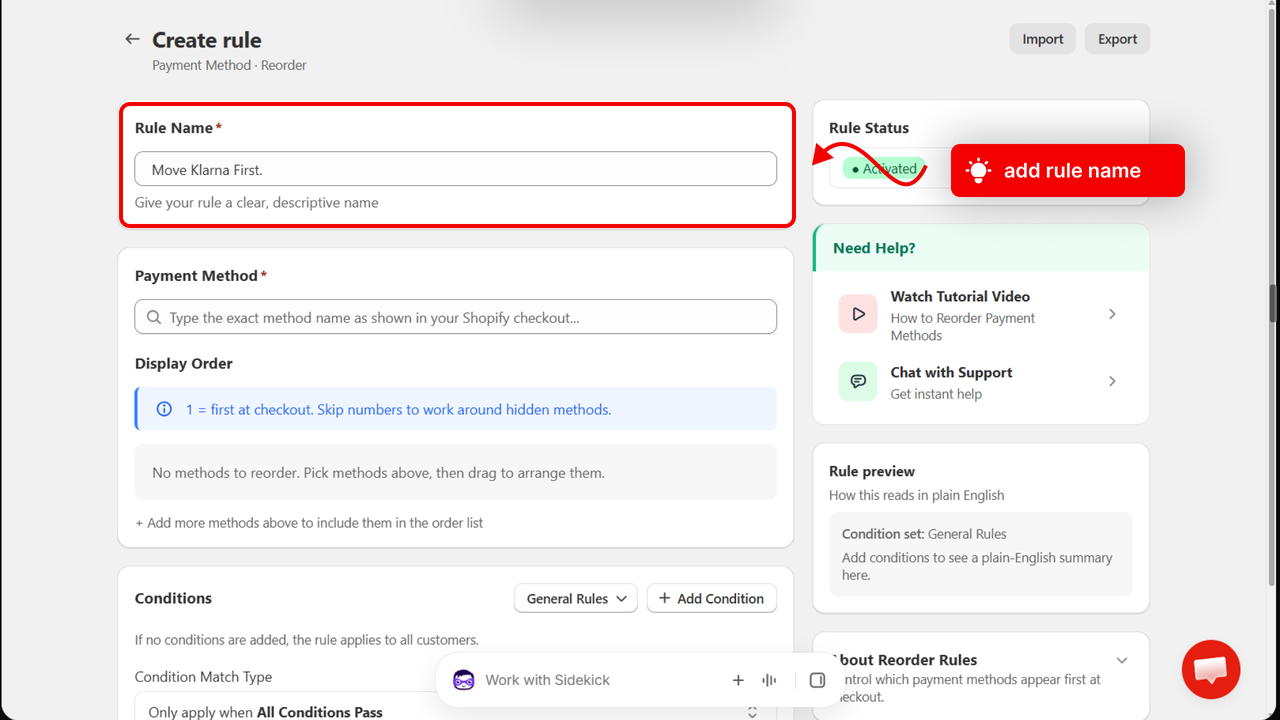Click the panel toggle icon in Sidekick bar
This screenshot has height=720, width=1280.
817,680
